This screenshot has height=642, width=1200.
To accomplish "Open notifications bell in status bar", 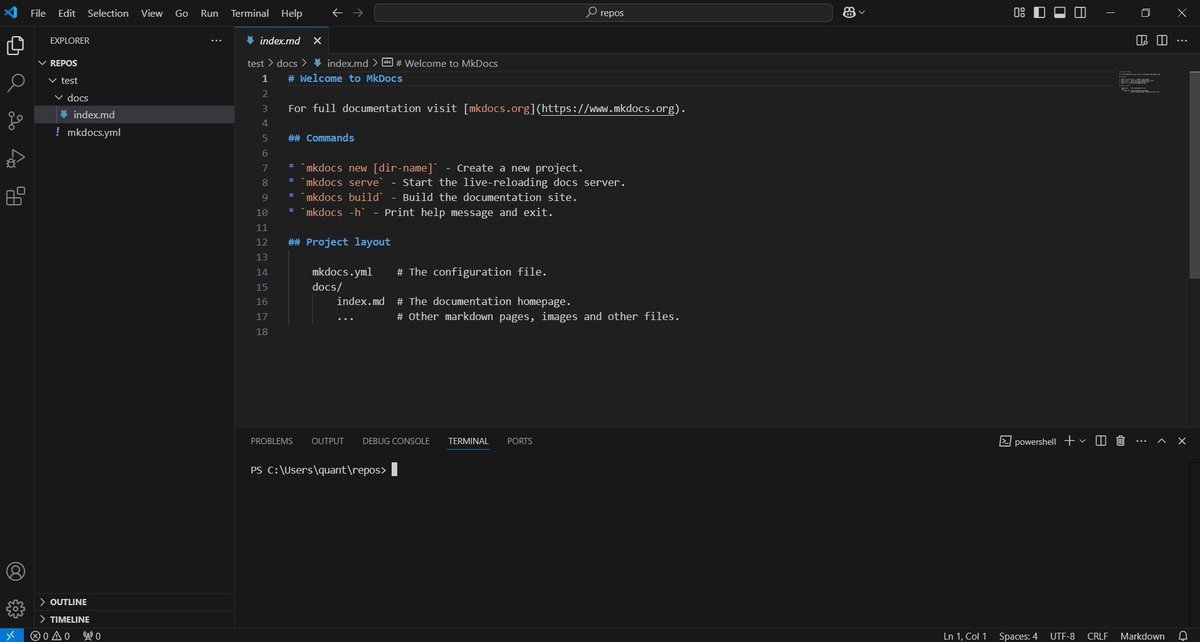I will [x=1183, y=635].
